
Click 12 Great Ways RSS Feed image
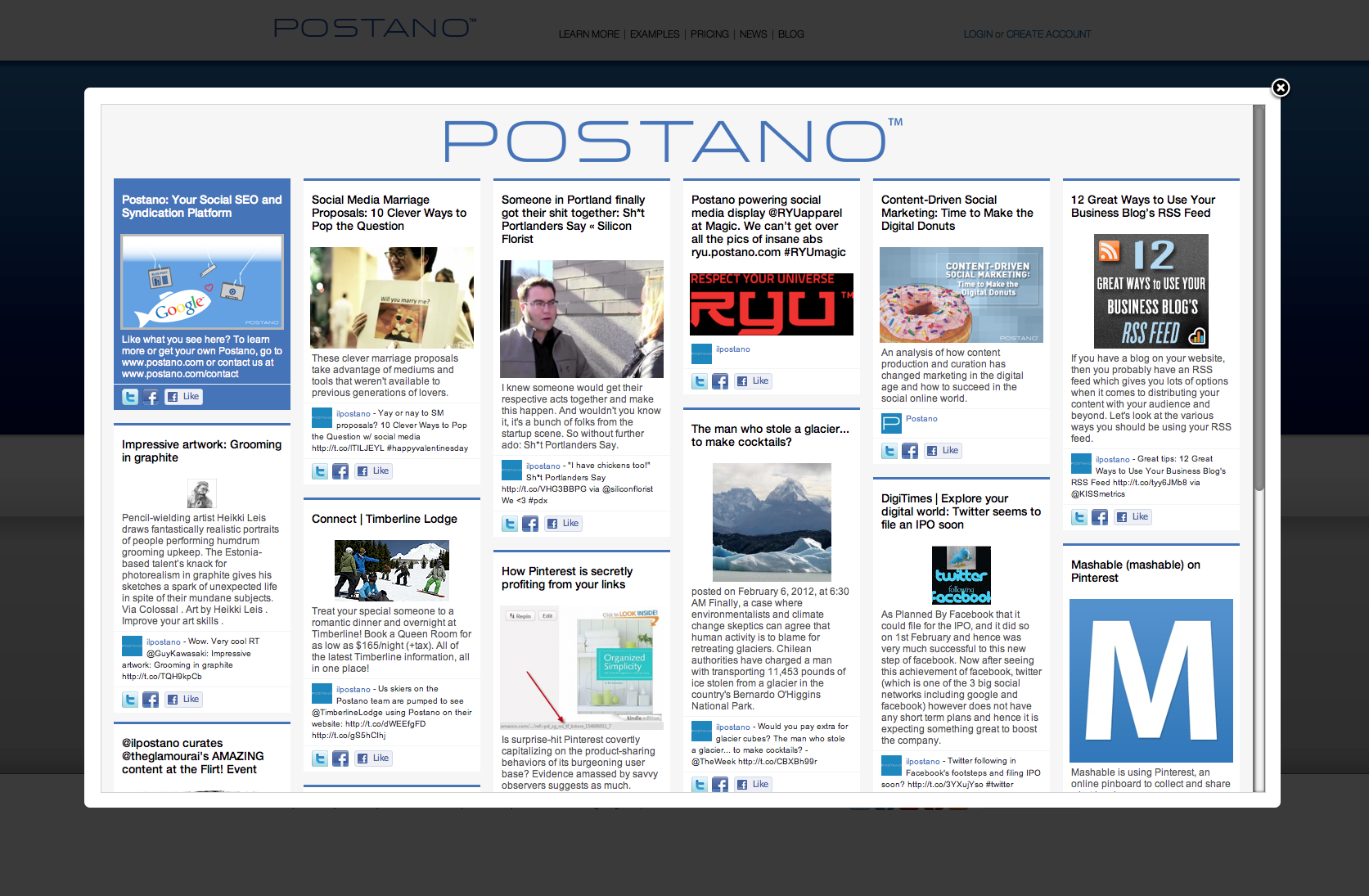click(1151, 291)
